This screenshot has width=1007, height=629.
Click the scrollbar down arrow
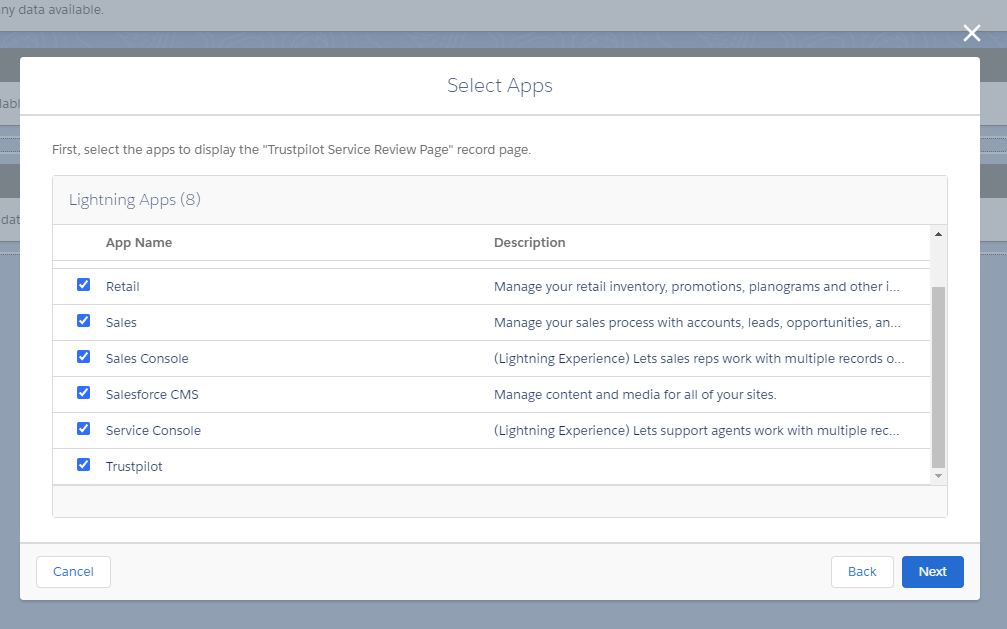[937, 474]
